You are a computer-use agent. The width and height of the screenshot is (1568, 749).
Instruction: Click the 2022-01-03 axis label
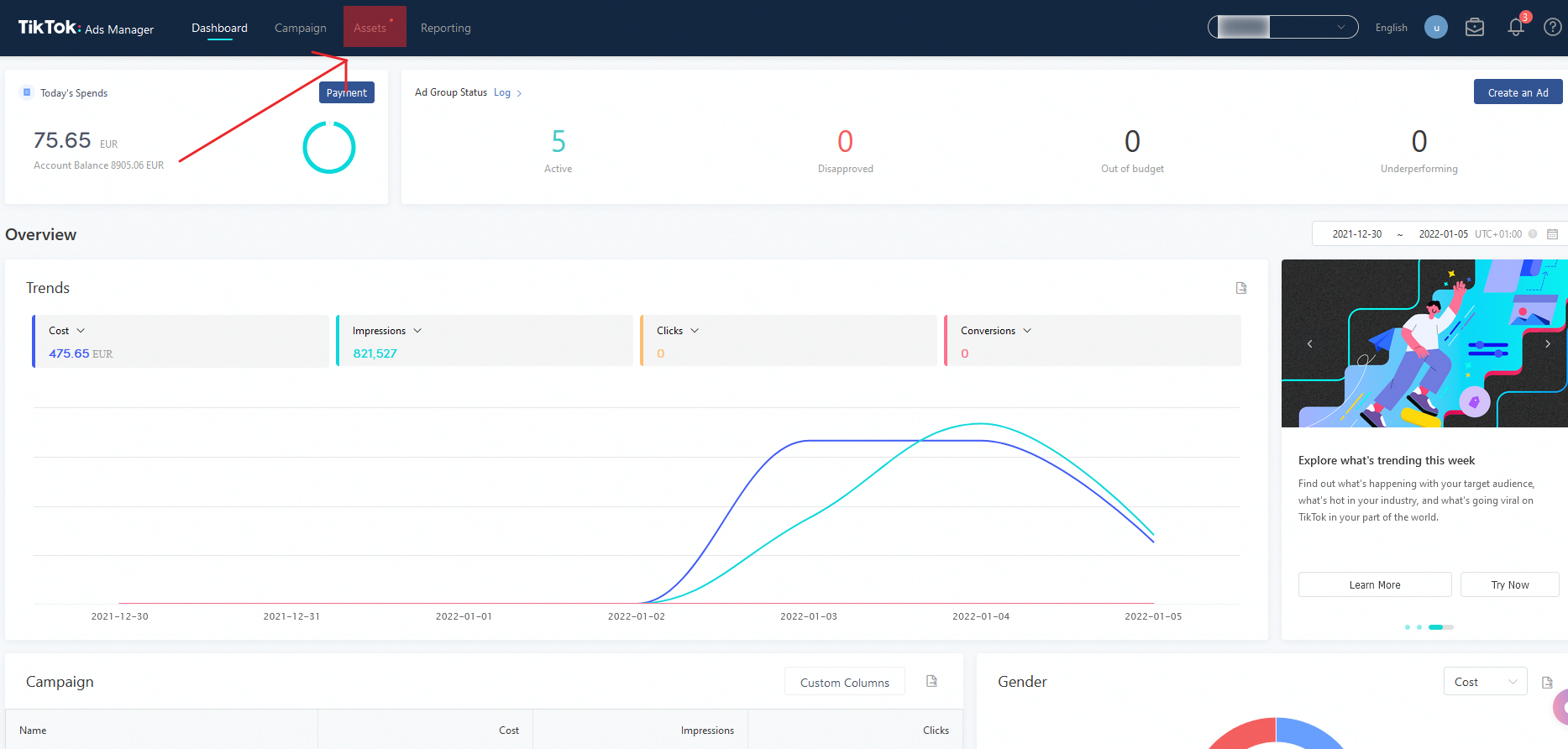click(809, 616)
